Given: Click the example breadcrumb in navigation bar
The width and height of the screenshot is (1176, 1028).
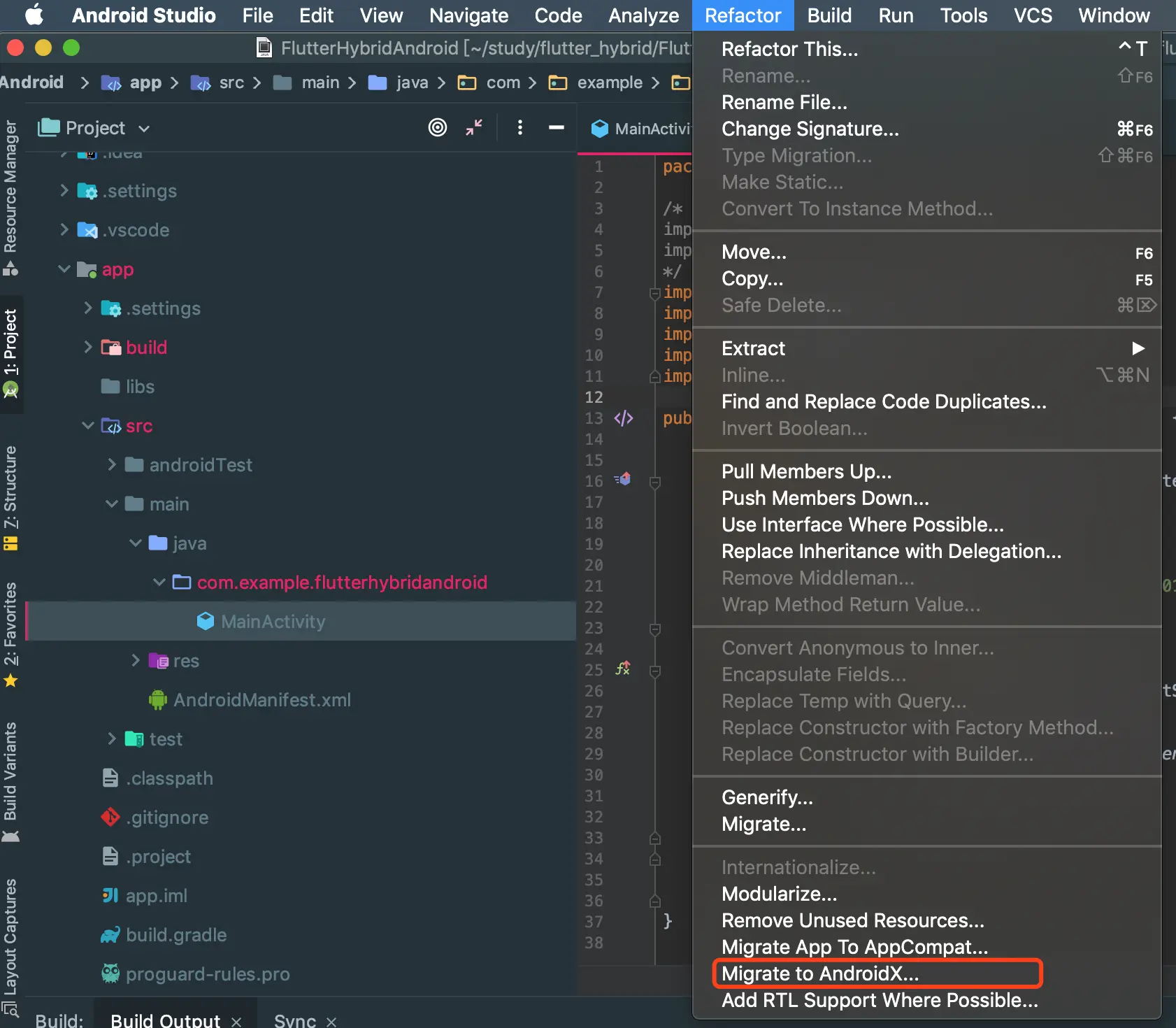Looking at the screenshot, I should click(x=595, y=83).
